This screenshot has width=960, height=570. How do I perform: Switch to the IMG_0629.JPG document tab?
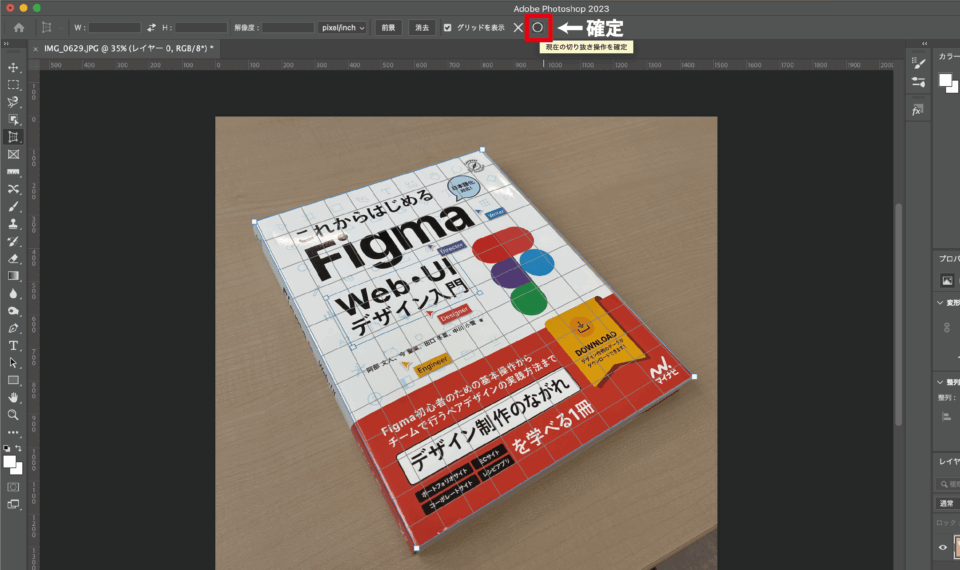pyautogui.click(x=129, y=48)
